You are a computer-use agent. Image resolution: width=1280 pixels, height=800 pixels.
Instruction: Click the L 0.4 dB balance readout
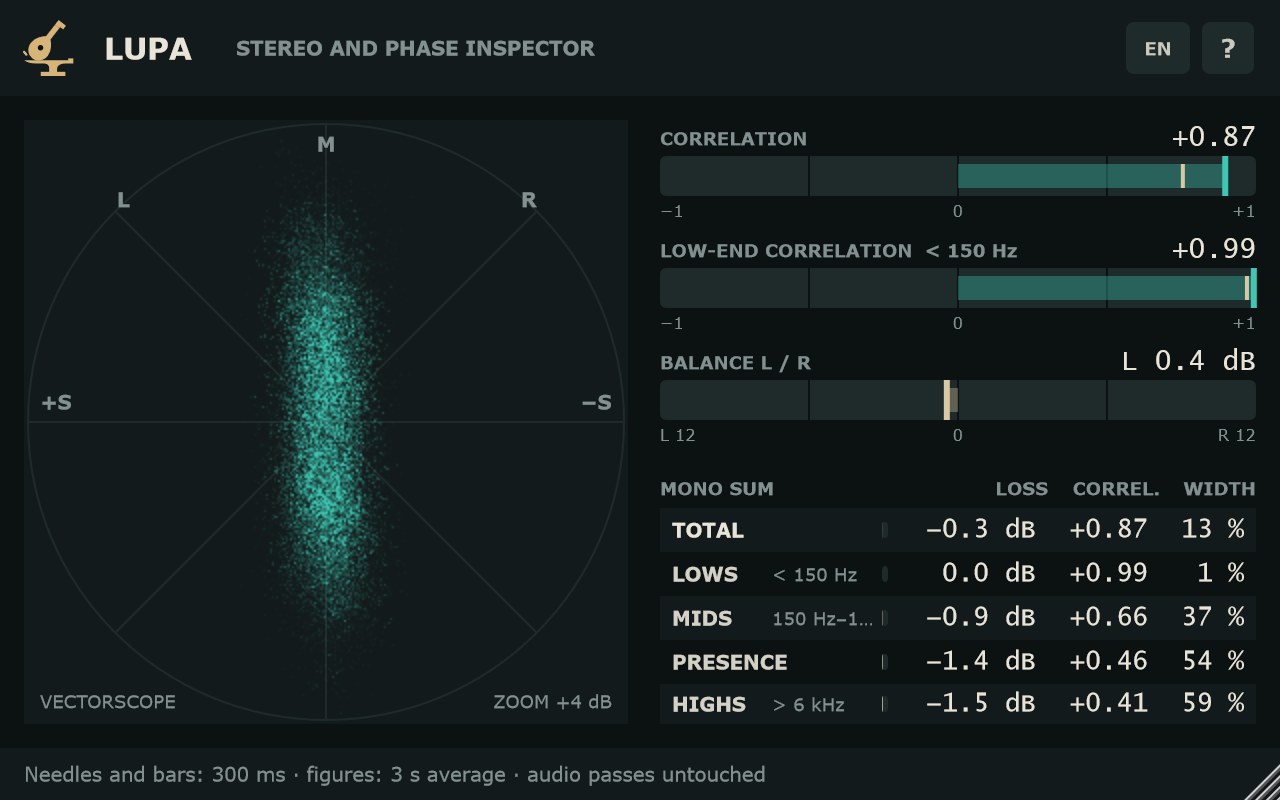(x=1188, y=361)
